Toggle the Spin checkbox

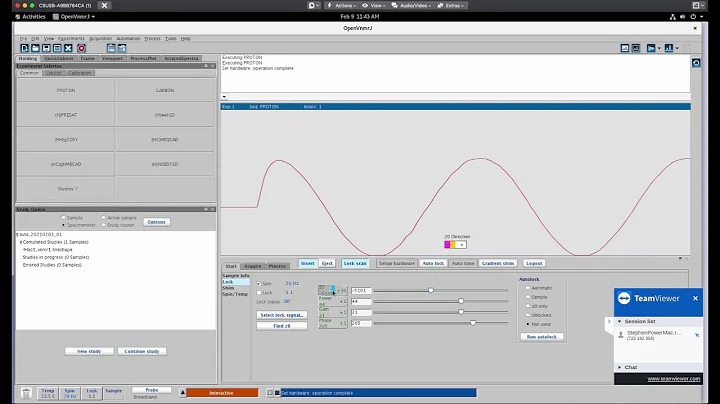pos(259,284)
